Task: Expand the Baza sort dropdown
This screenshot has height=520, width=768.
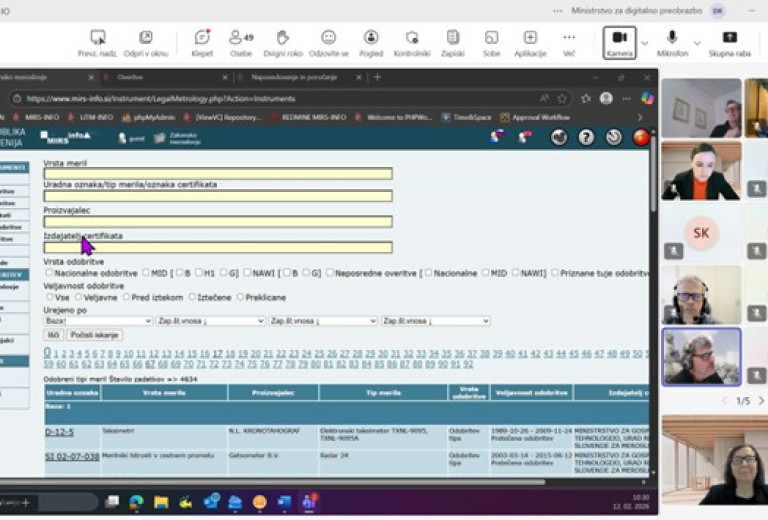Action: 98,321
